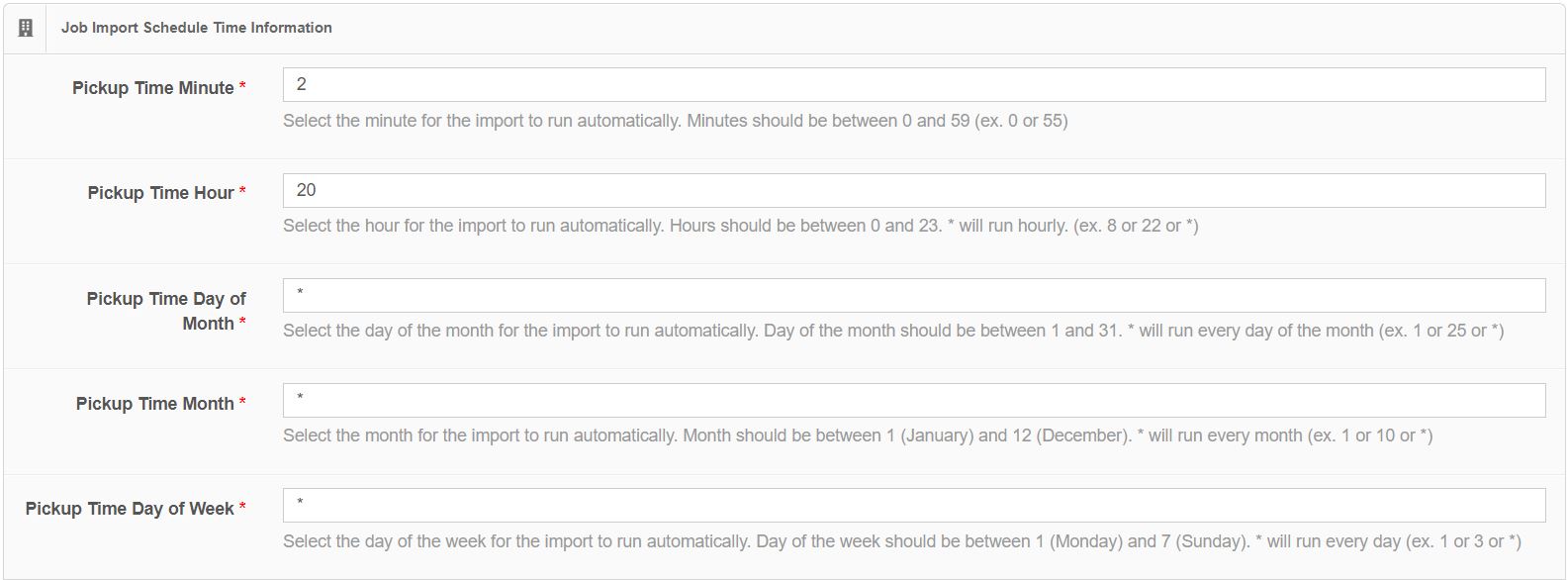Screen dimensions: 1568x580
Task: Select the Pickup Time Day of Month label
Action: pyautogui.click(x=165, y=311)
